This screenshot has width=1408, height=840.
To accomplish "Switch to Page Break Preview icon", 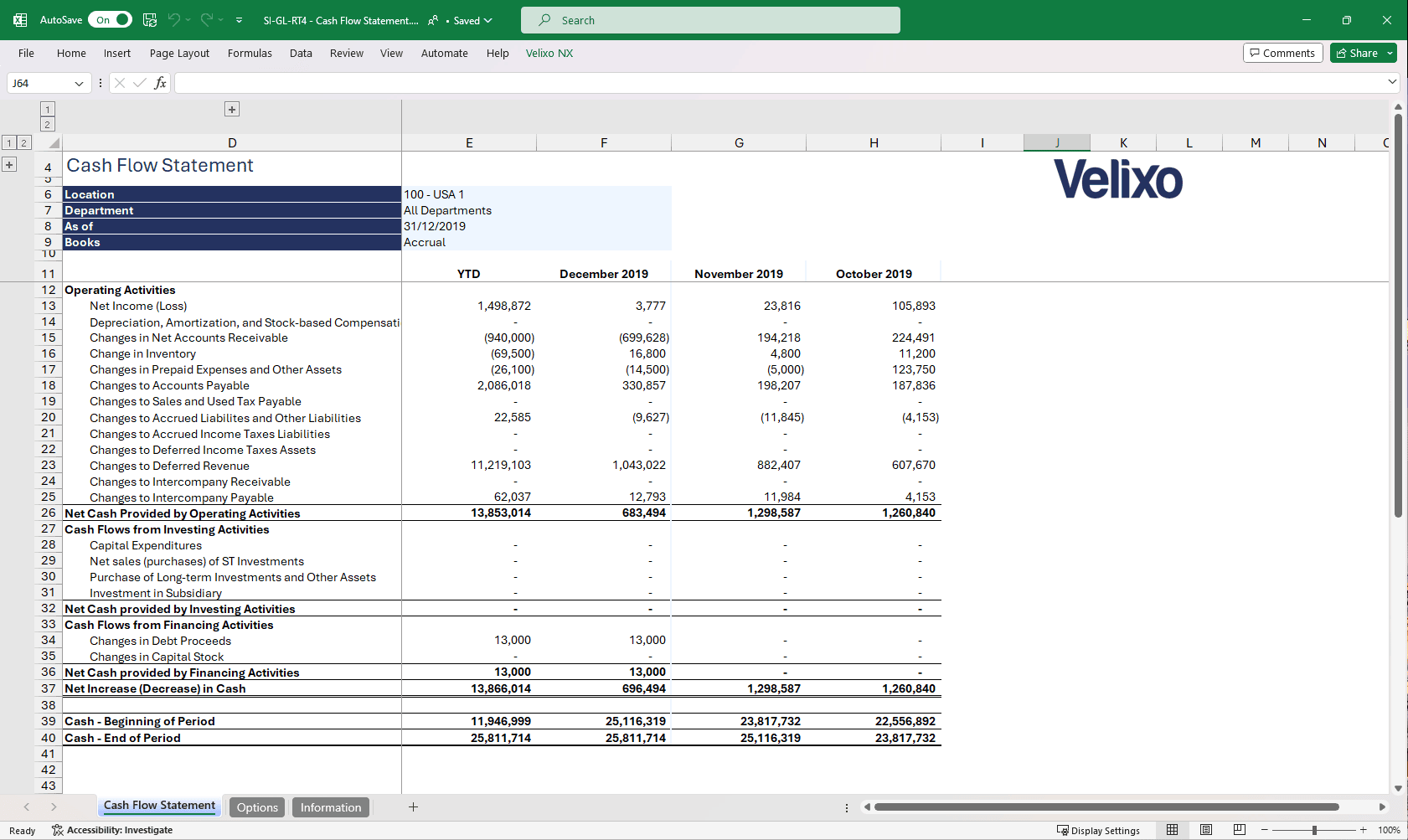I will click(1240, 830).
